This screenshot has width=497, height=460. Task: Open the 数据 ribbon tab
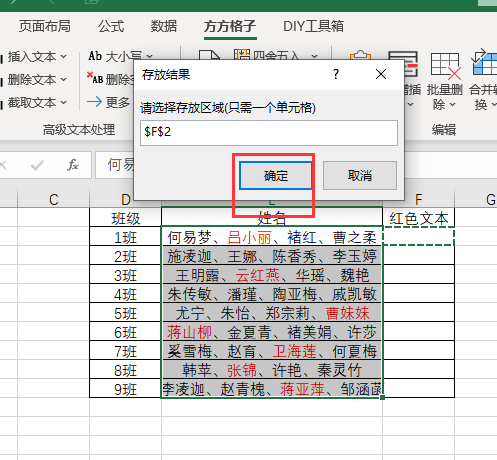pyautogui.click(x=163, y=26)
